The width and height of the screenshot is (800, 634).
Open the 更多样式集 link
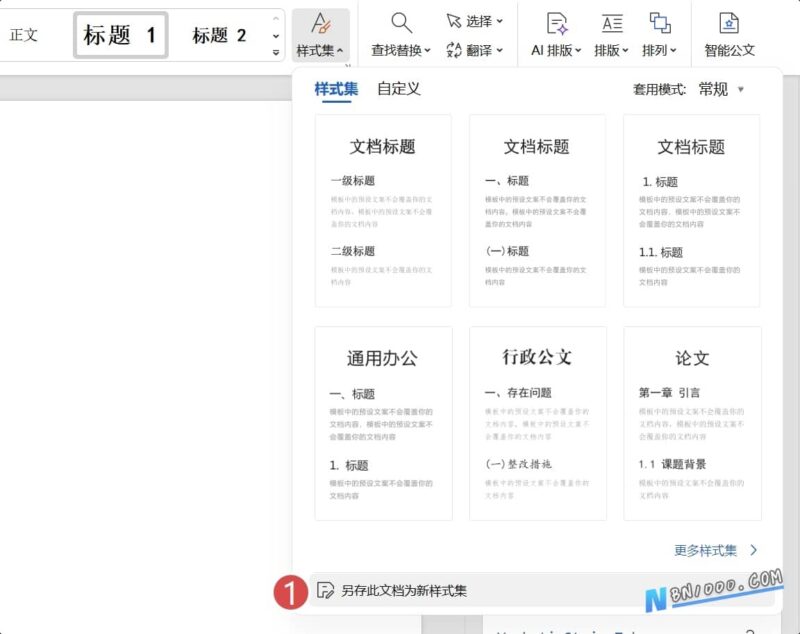[x=706, y=550]
